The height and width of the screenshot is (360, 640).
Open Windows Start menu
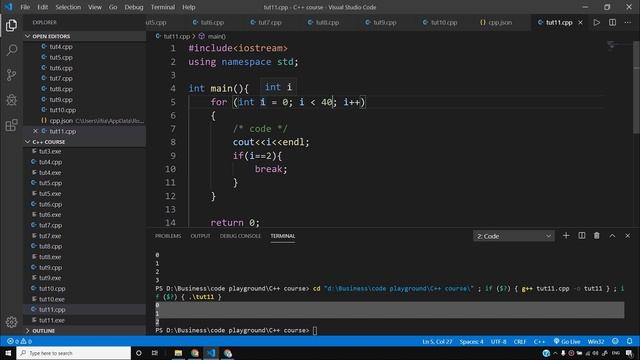(x=8, y=353)
